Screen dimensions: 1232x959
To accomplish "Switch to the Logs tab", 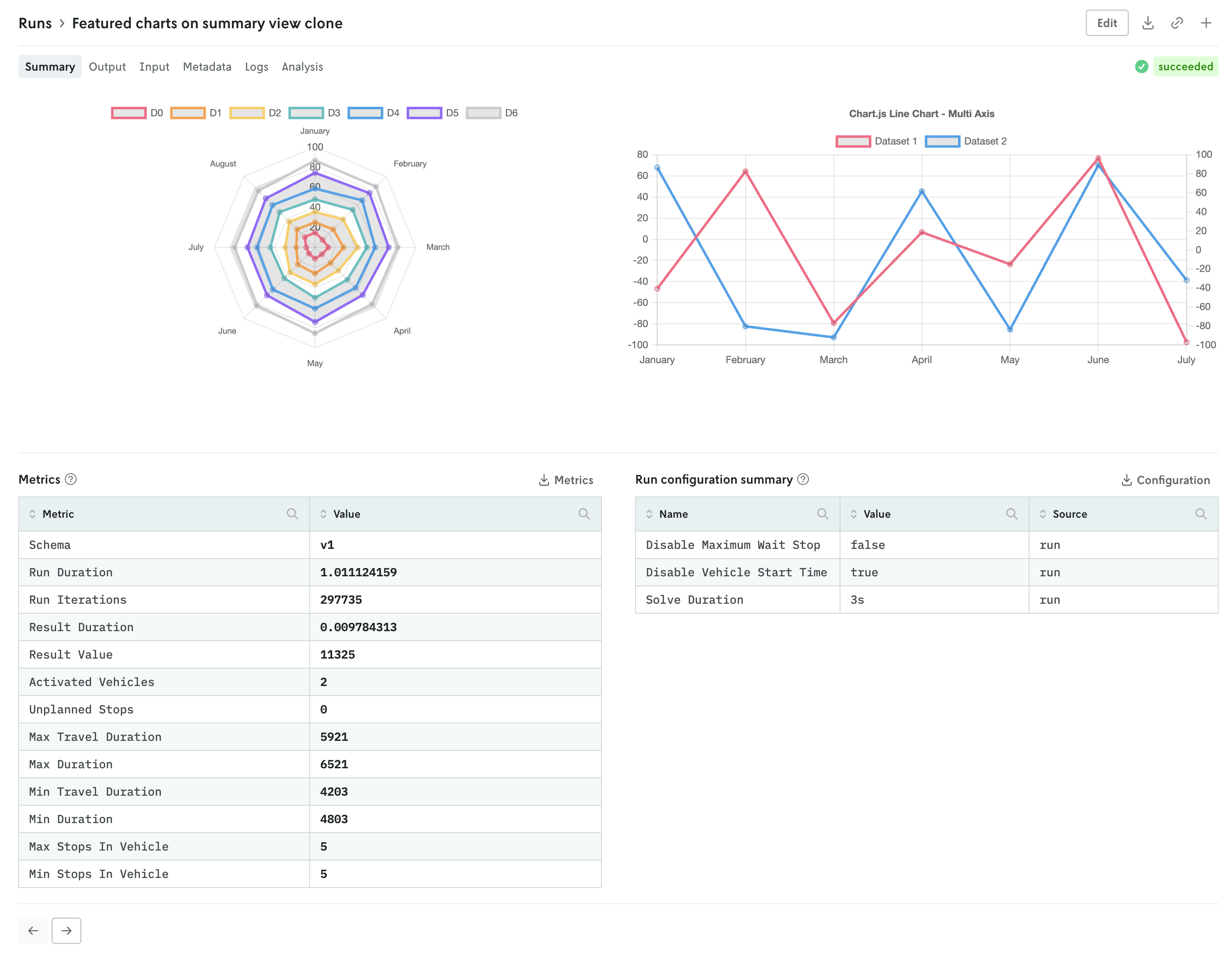I will tap(257, 66).
